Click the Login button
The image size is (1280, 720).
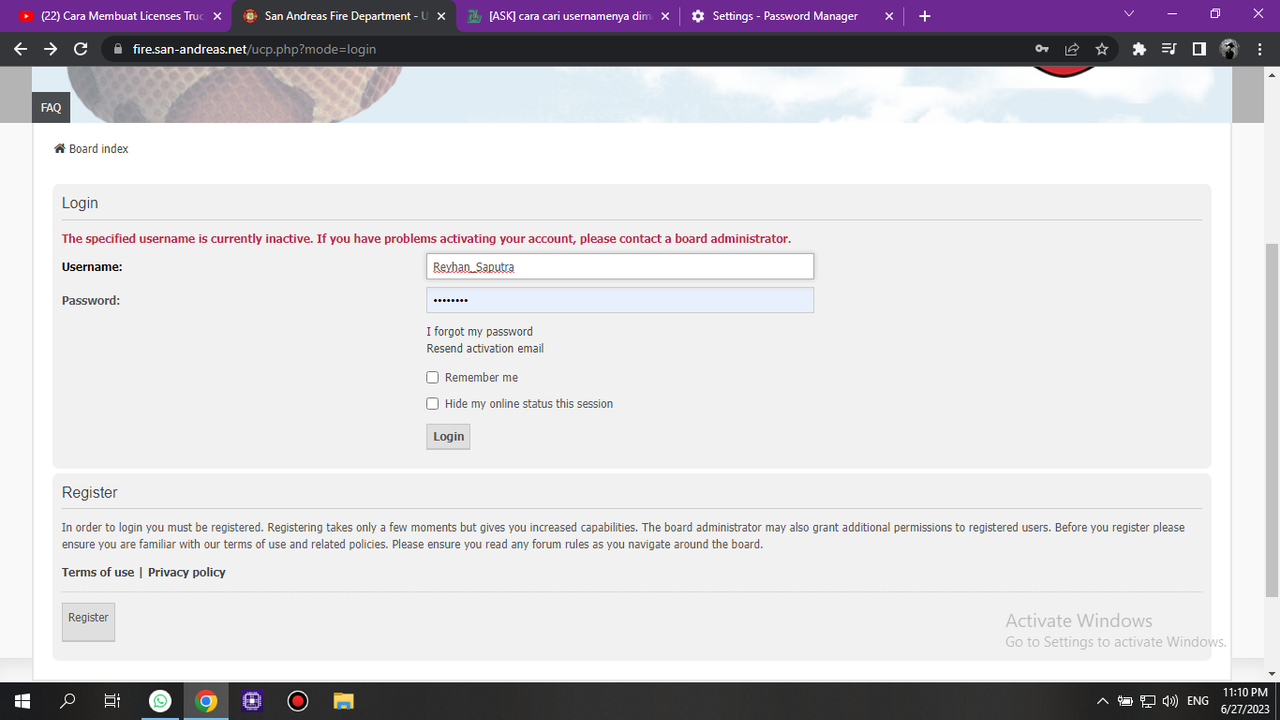click(x=448, y=436)
